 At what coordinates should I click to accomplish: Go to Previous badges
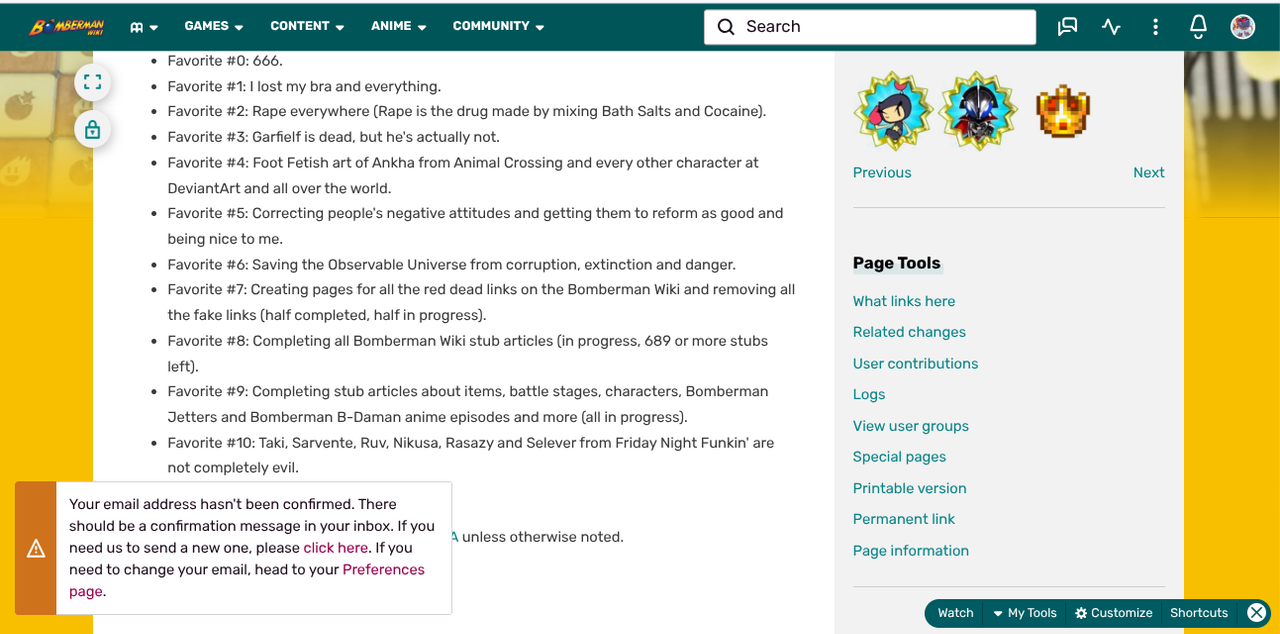(882, 172)
